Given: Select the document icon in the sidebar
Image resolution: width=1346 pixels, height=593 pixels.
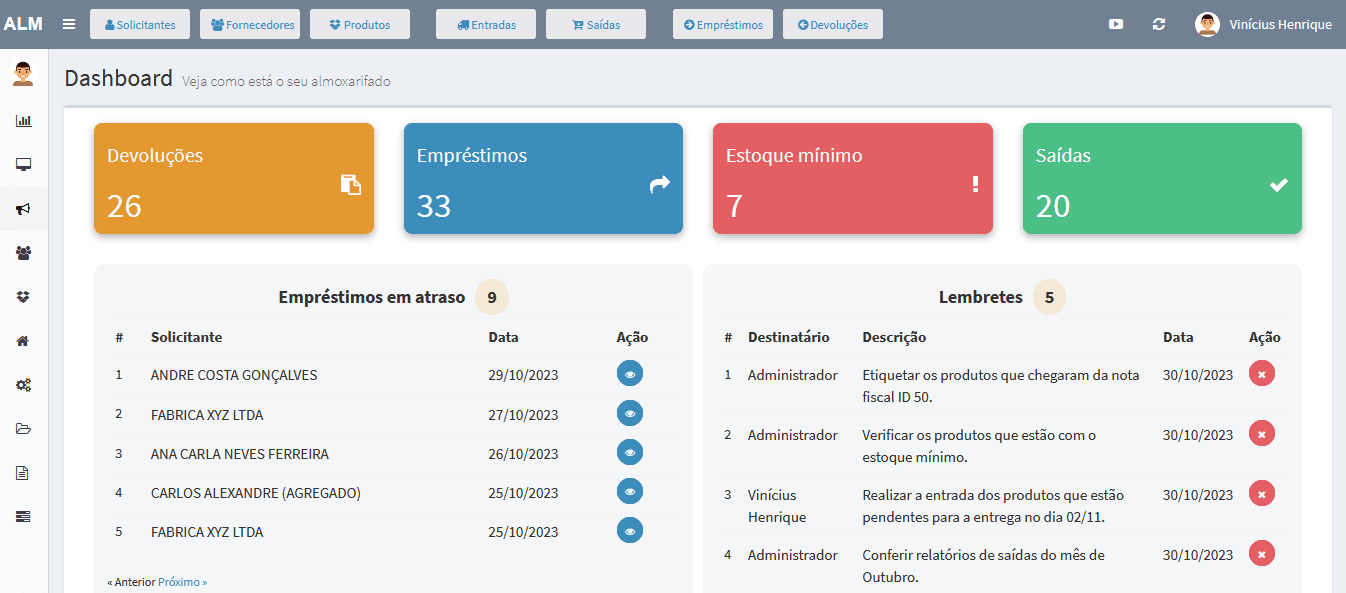Looking at the screenshot, I should coord(23,472).
